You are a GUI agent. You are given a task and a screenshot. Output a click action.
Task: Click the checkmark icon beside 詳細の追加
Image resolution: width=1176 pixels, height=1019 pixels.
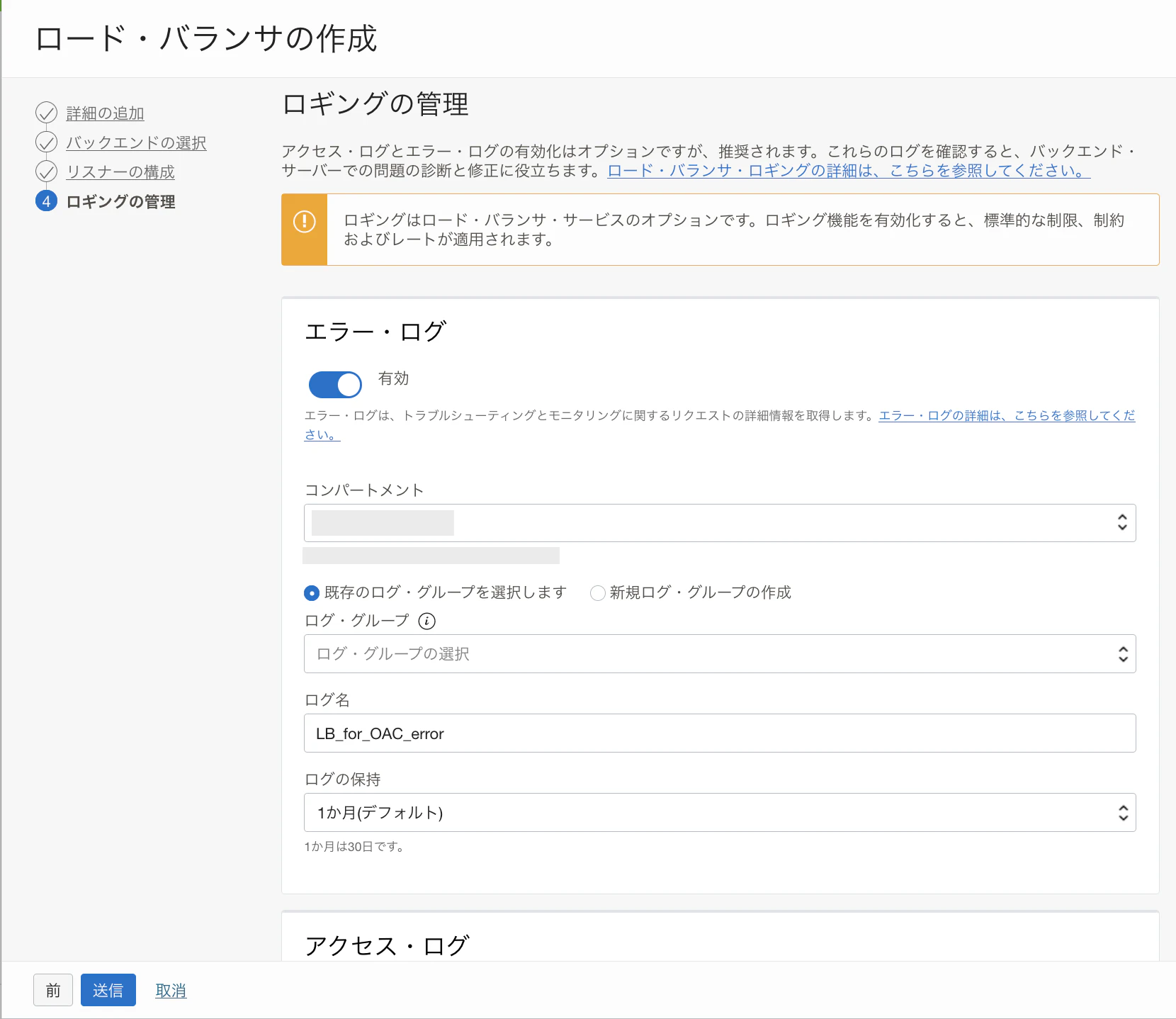[46, 113]
